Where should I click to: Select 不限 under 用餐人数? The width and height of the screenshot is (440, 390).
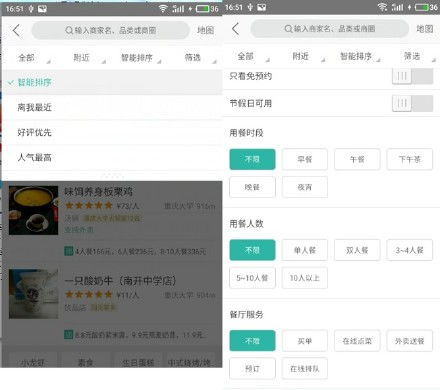[252, 250]
